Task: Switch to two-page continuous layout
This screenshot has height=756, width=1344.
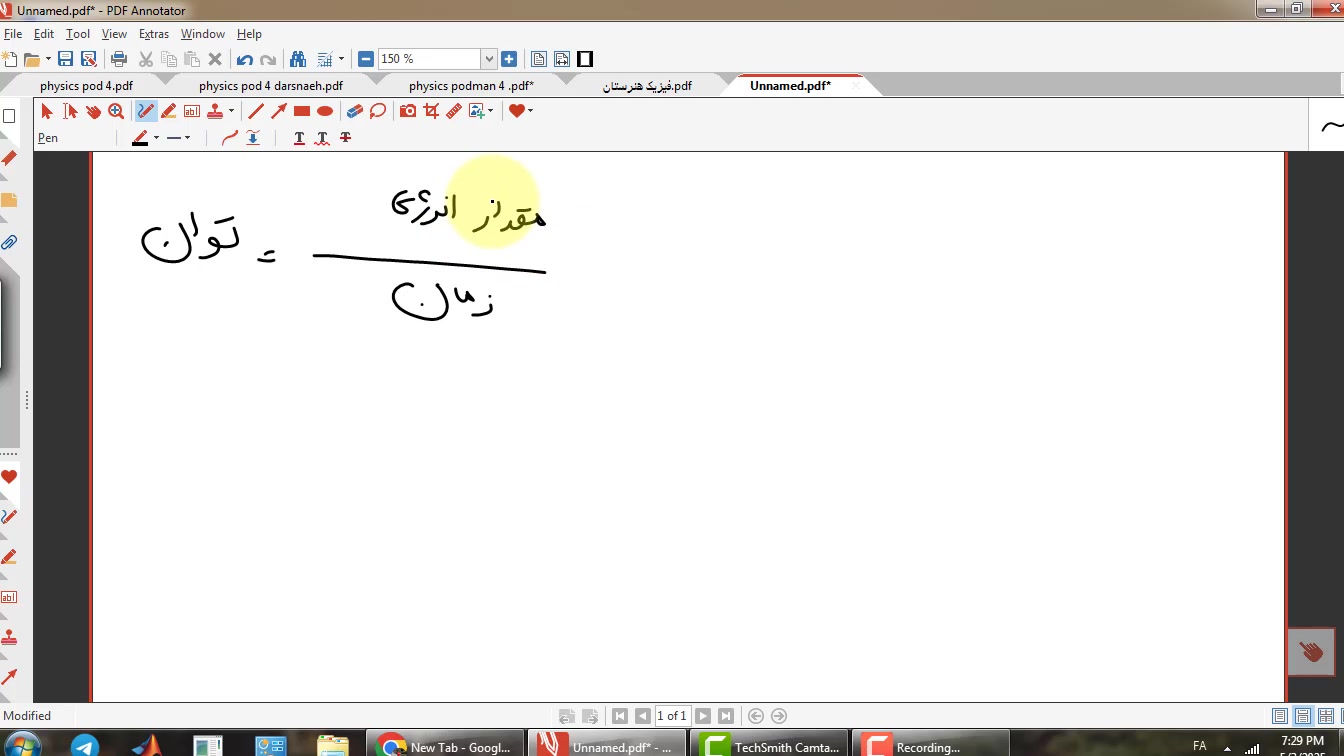Action: tap(1325, 716)
